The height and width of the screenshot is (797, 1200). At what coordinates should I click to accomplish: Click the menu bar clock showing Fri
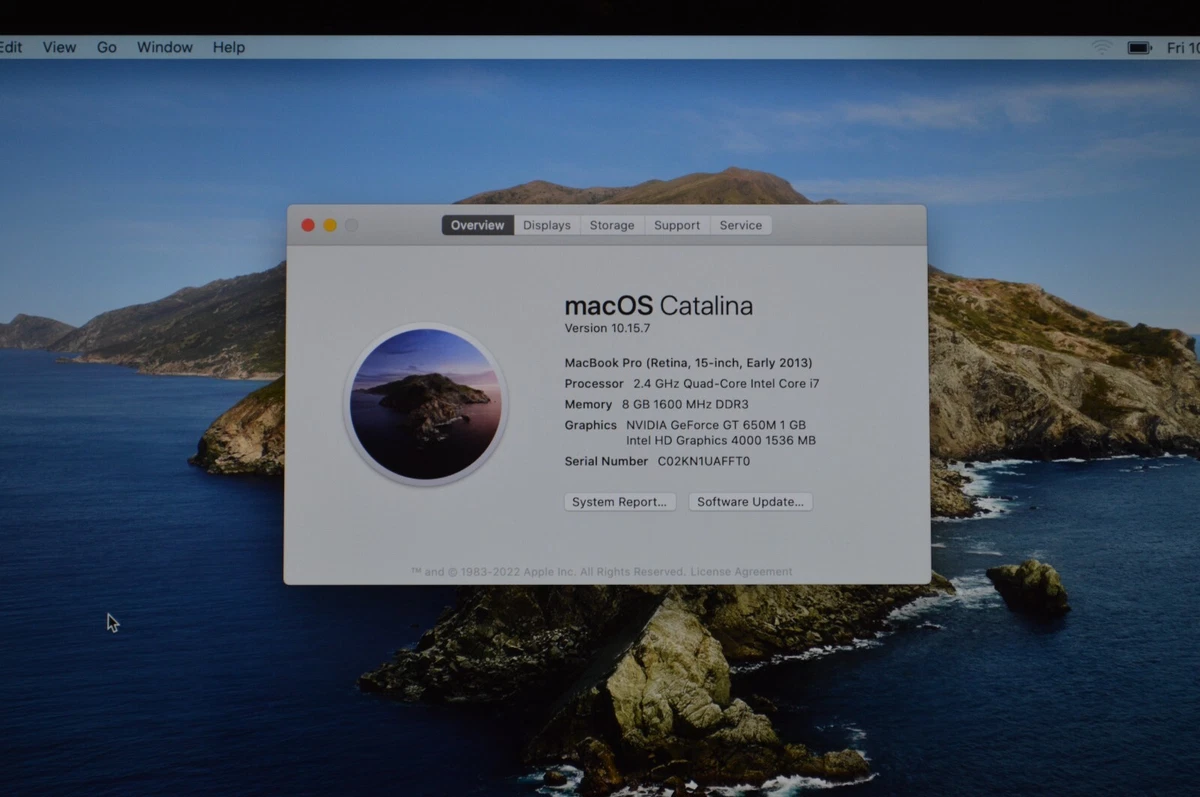[x=1183, y=48]
